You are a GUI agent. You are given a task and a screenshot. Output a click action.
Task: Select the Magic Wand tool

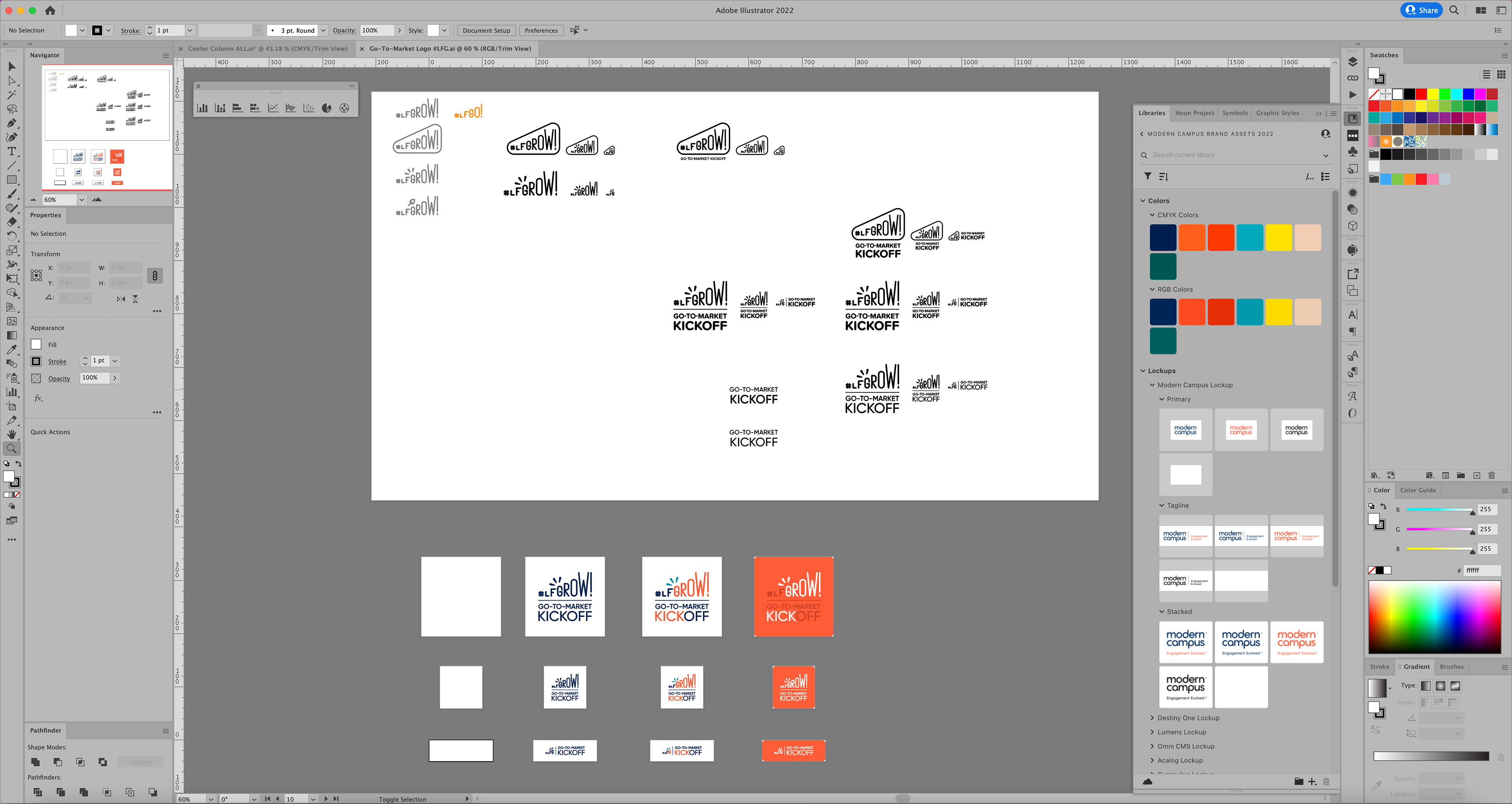pos(12,94)
